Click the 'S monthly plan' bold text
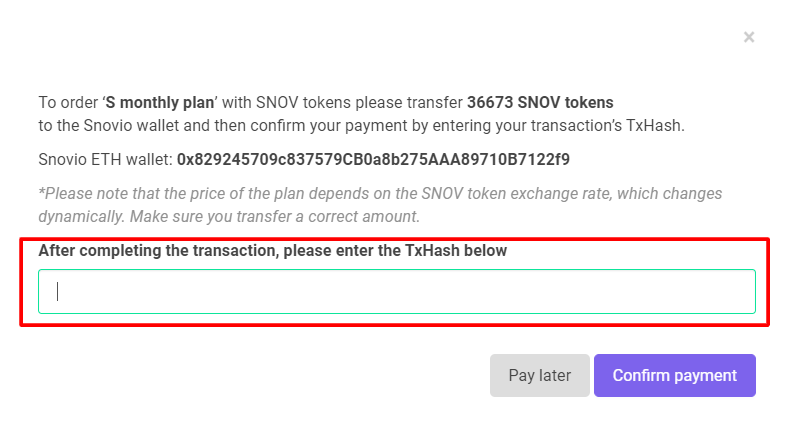This screenshot has width=793, height=432. pyautogui.click(x=160, y=102)
